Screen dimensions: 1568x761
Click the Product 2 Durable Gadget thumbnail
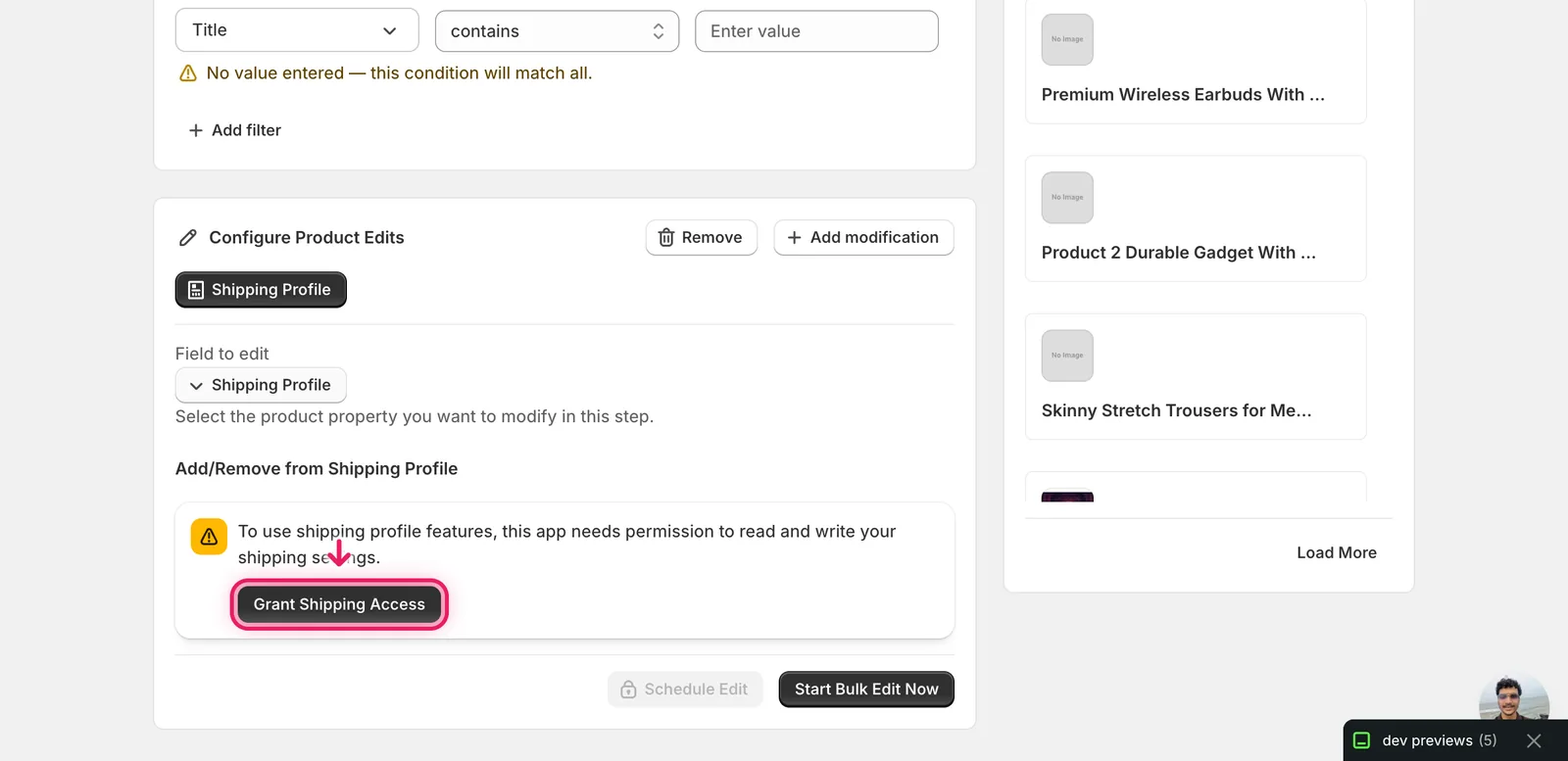coord(1067,198)
